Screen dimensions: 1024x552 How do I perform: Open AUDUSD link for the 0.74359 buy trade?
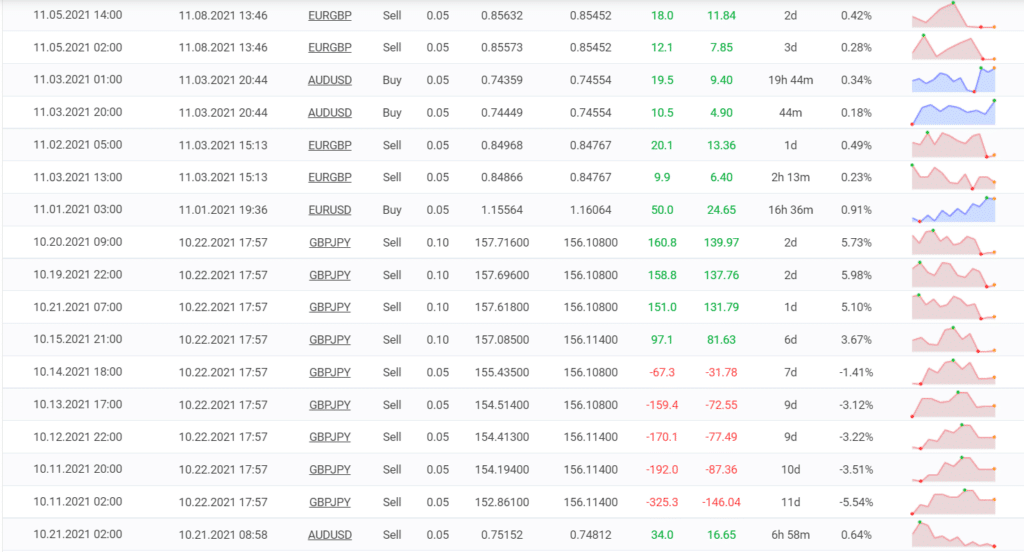point(329,80)
